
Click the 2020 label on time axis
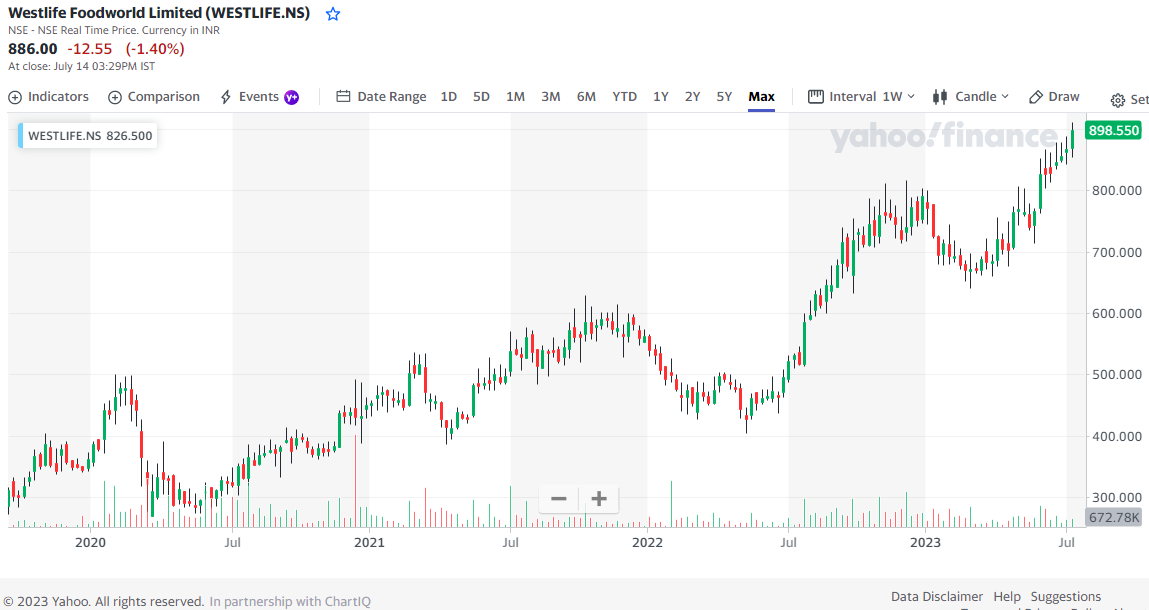click(x=90, y=543)
